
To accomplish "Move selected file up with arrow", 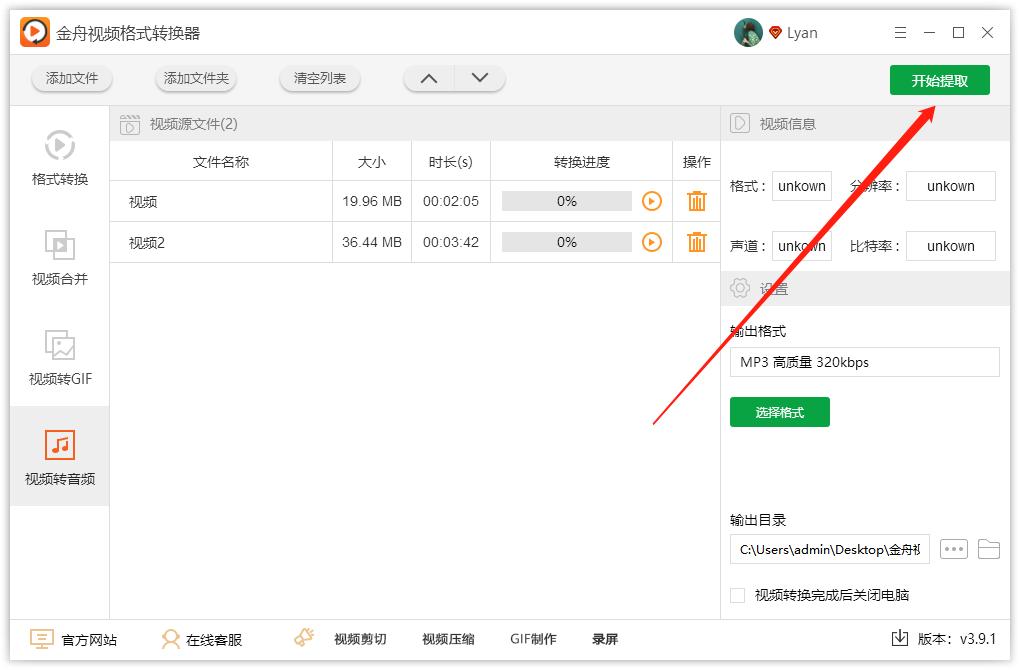I will click(x=428, y=77).
